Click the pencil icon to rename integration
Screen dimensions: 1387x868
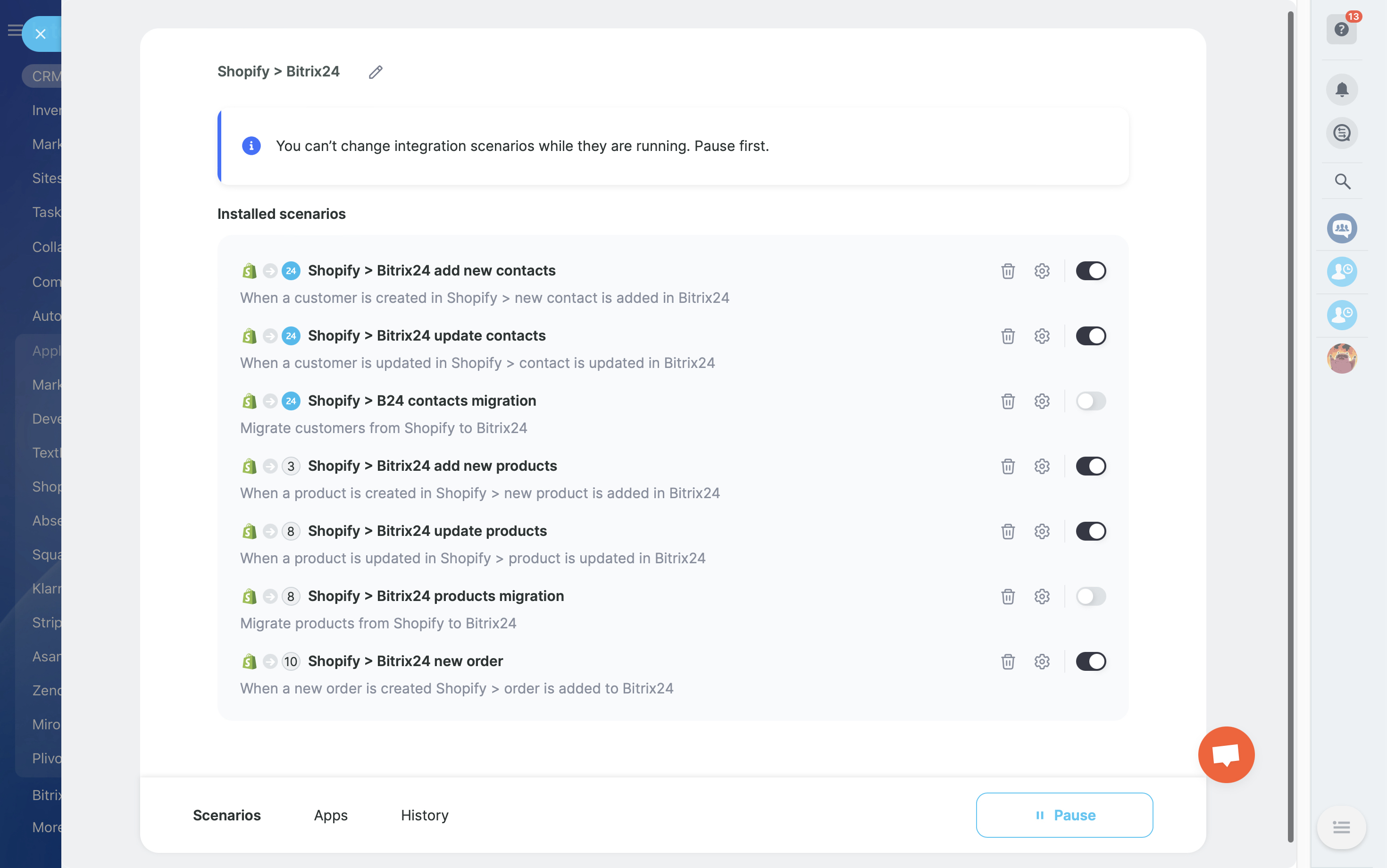tap(376, 72)
